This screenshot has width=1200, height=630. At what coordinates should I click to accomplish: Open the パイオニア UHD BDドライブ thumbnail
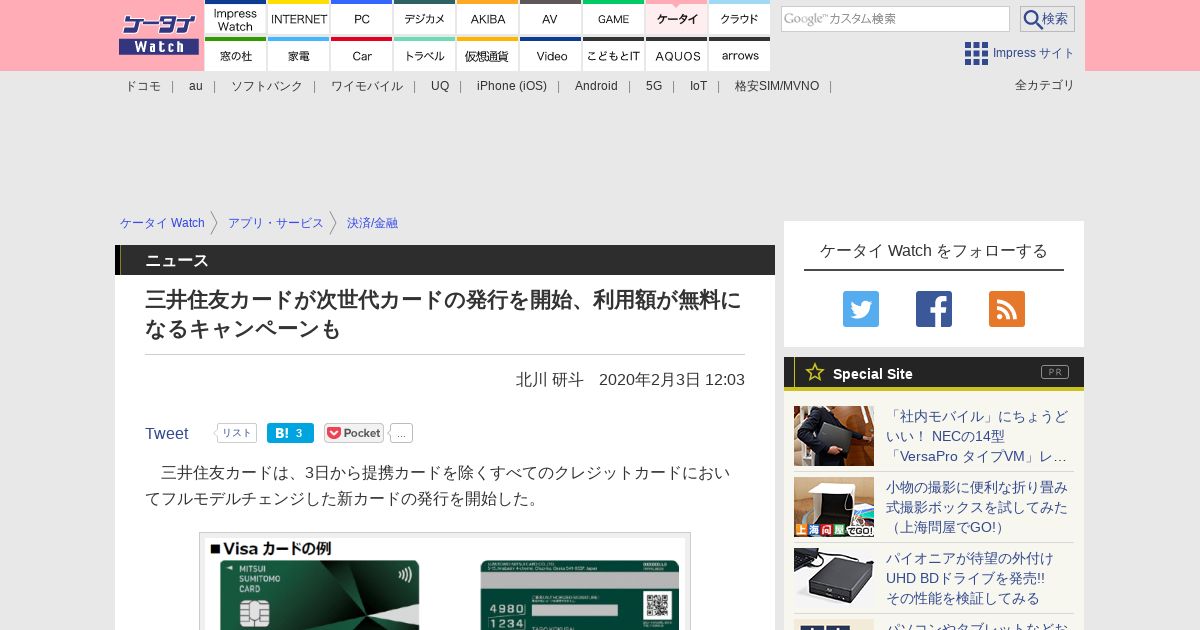pos(834,578)
